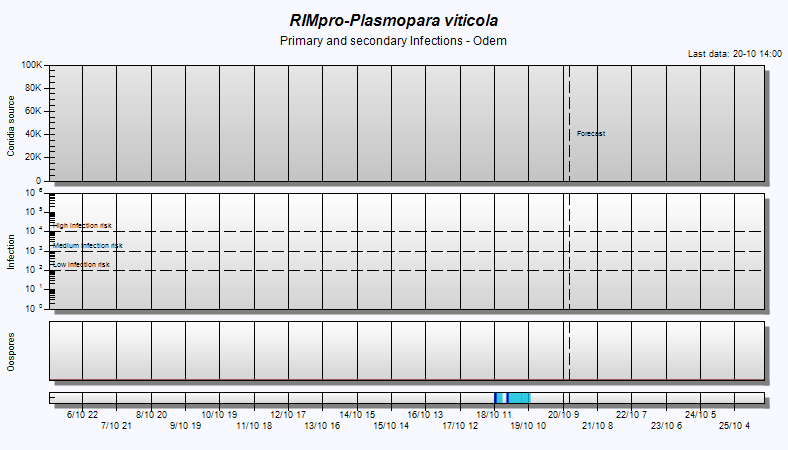The height and width of the screenshot is (450, 788).
Task: Click the 100K tick label
Action: coord(32,65)
